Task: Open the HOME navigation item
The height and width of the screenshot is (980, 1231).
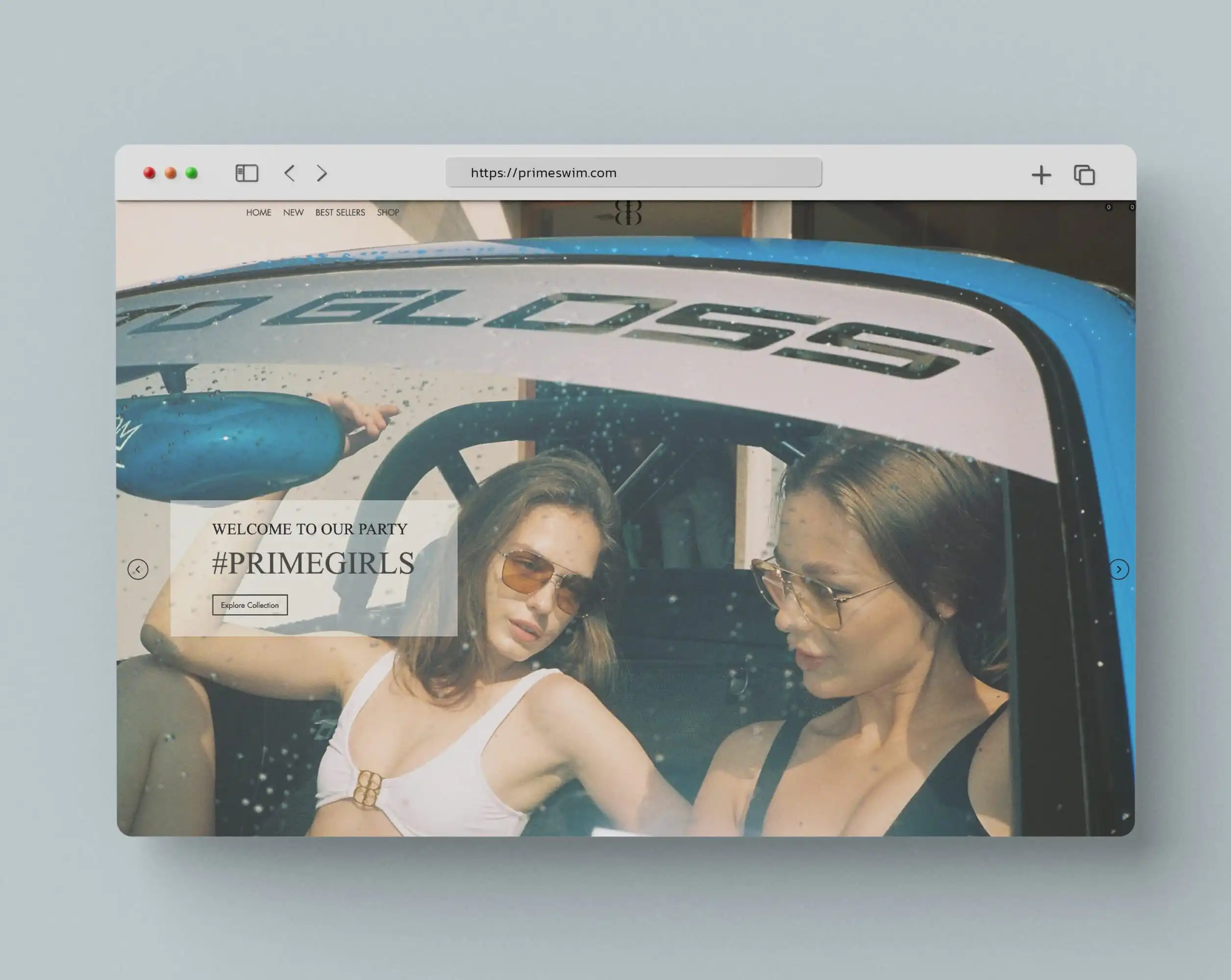Action: (x=258, y=212)
